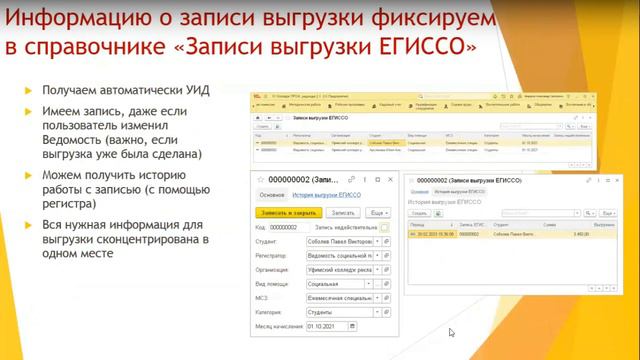Expand the Регистратор field dropdown arrow
Image resolution: width=640 pixels, height=360 pixels.
pos(378,256)
